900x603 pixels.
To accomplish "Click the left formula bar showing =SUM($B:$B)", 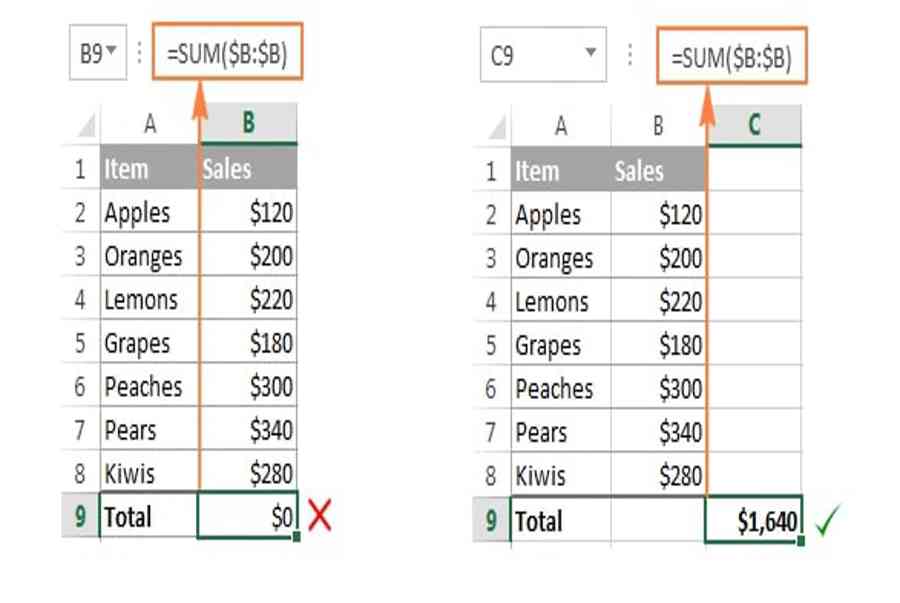I will [x=227, y=51].
